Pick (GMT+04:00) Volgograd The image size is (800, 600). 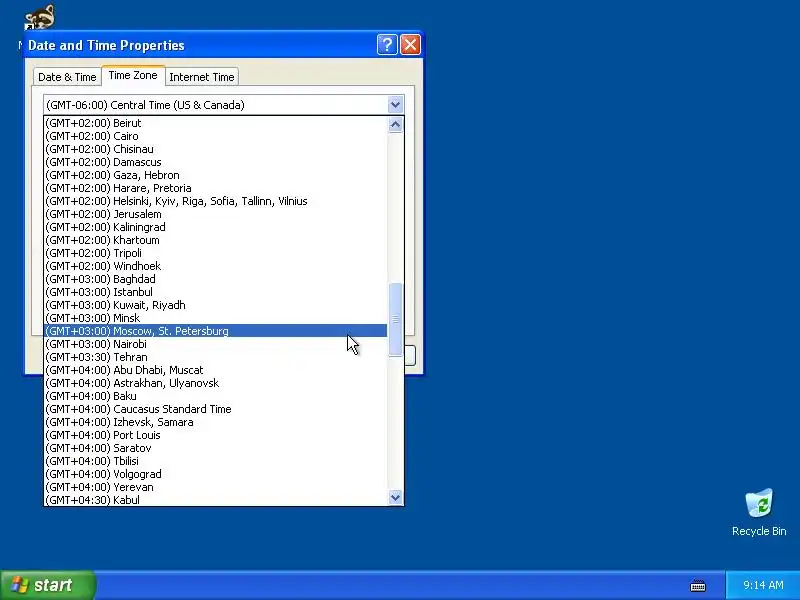216,474
